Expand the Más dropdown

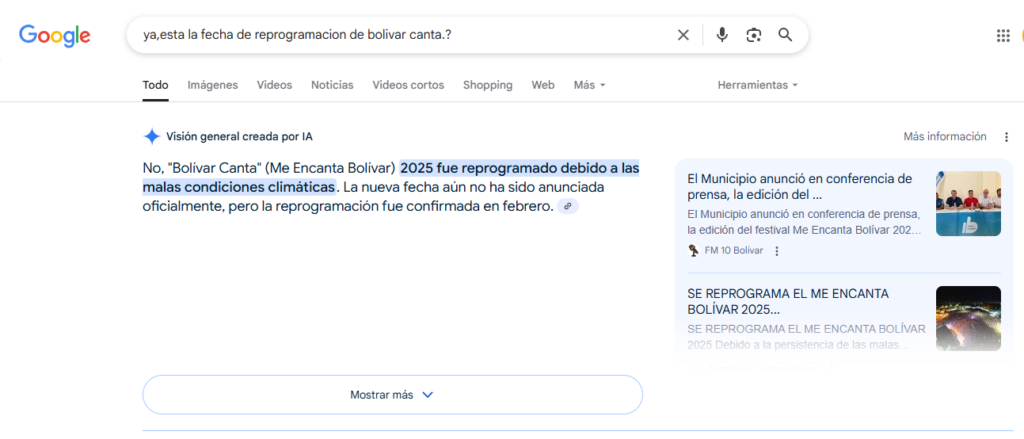(x=589, y=85)
